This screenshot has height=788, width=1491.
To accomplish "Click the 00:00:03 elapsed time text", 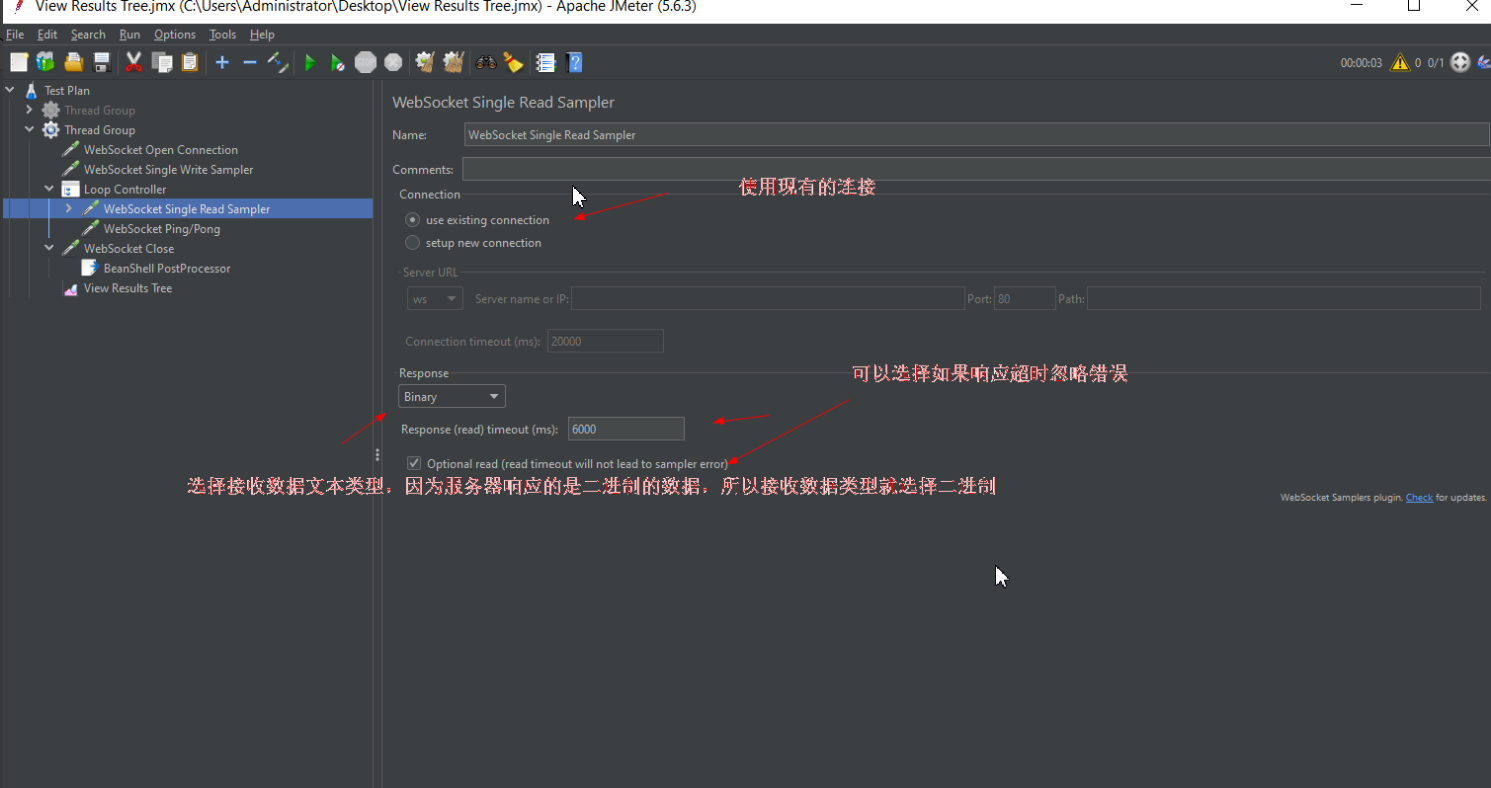I will tap(1361, 63).
